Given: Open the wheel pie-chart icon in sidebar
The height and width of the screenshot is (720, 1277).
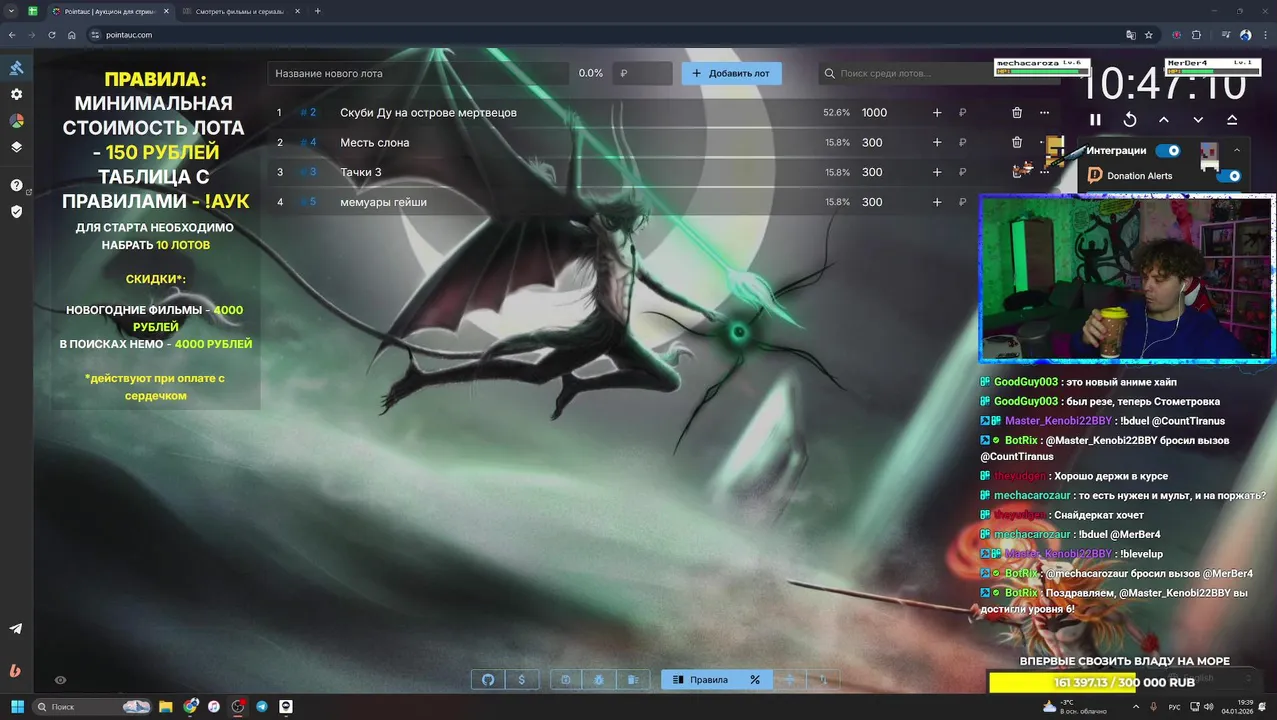Looking at the screenshot, I should (x=16, y=120).
